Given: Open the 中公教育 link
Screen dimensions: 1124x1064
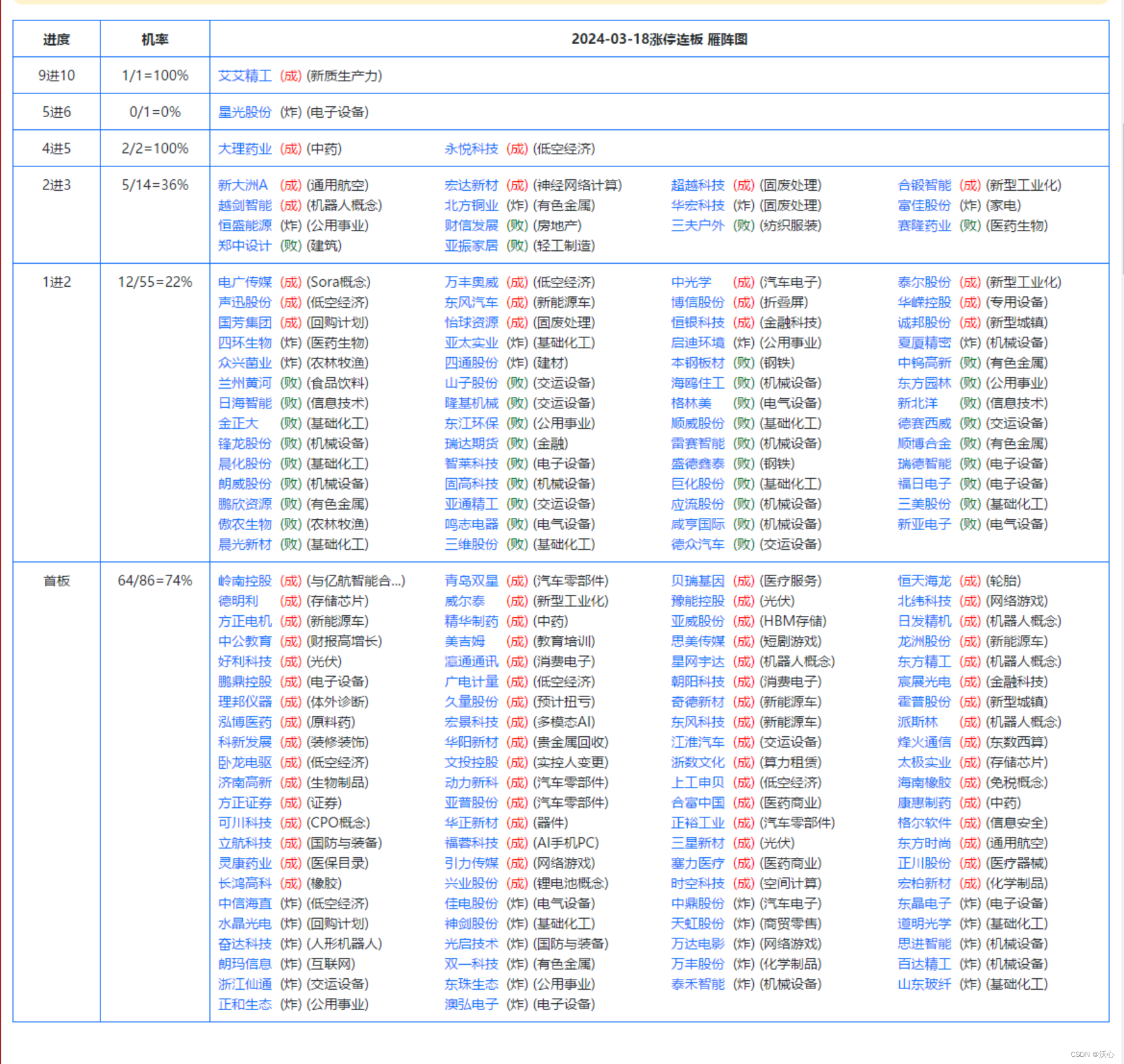Looking at the screenshot, I should [245, 641].
